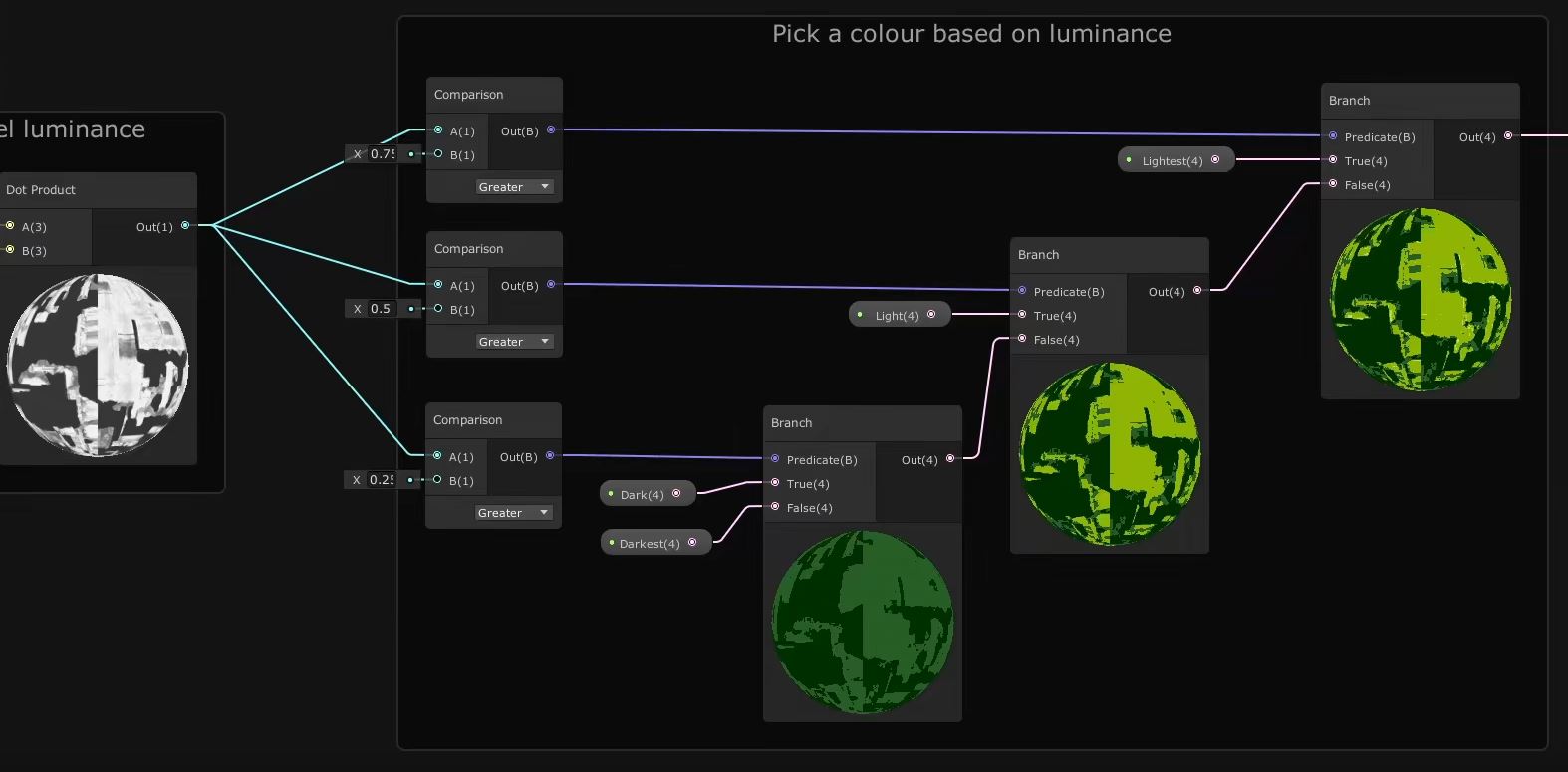
Task: Click the X field with value 0.75
Action: click(x=382, y=154)
